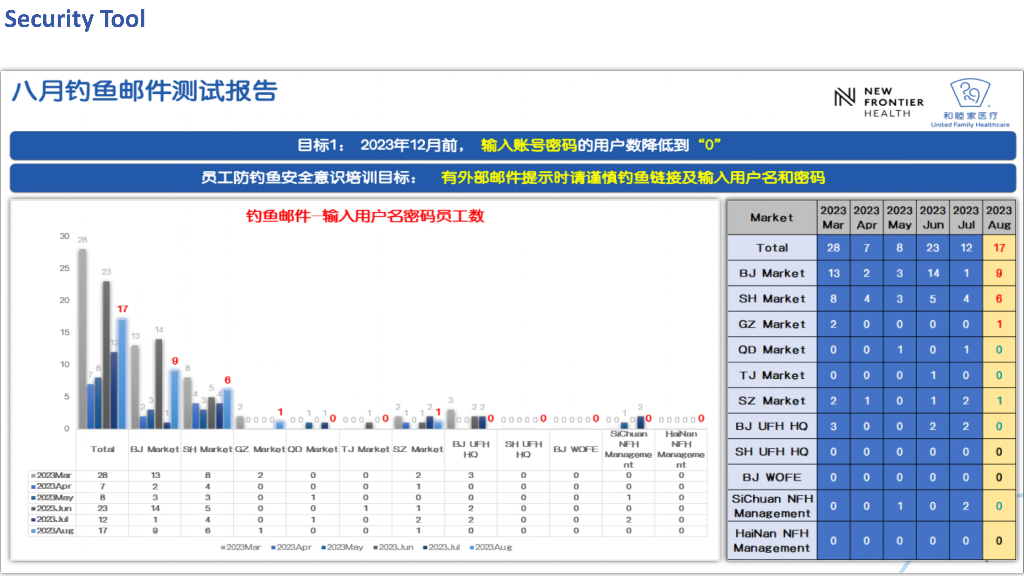Click the red 9 label above BJ Market bars
The width and height of the screenshot is (1024, 576).
(x=175, y=360)
